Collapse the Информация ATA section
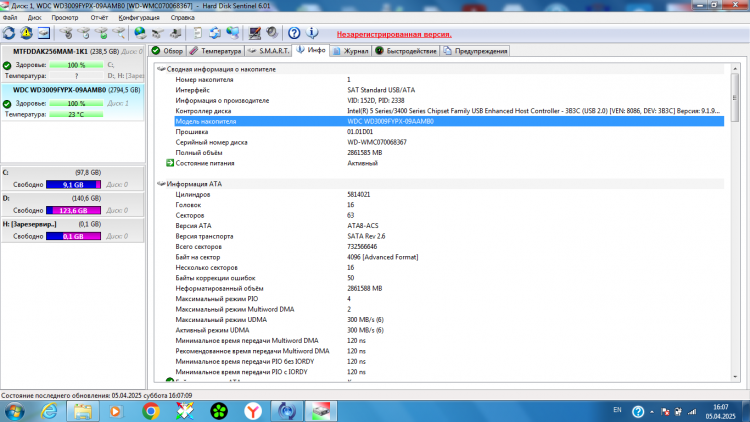Screen dimensions: 750x422 click(x=161, y=184)
